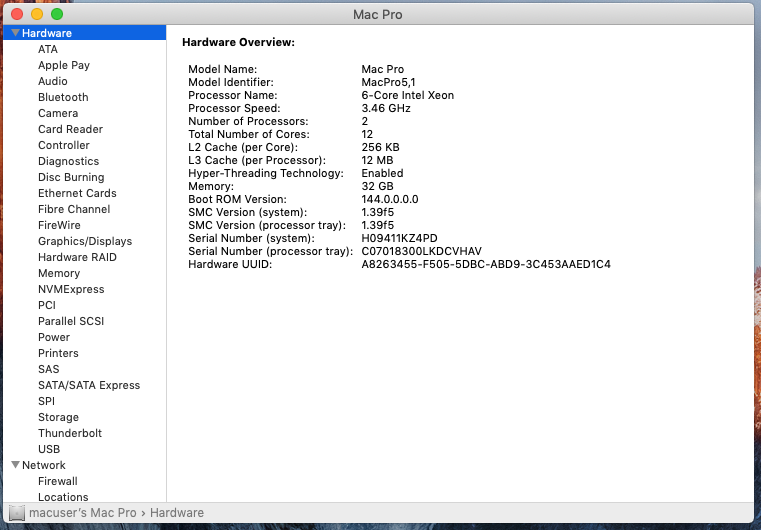This screenshot has height=530, width=761.
Task: Open the PCI section
Action: pyautogui.click(x=47, y=305)
